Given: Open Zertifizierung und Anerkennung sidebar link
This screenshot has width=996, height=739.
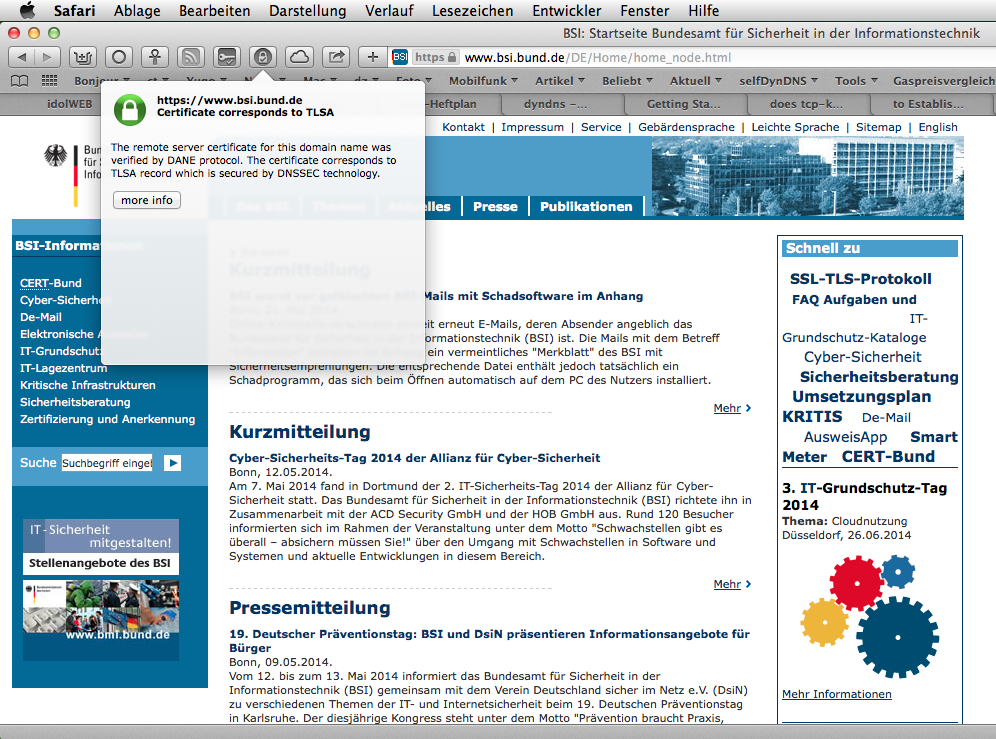Looking at the screenshot, I should click(x=107, y=419).
